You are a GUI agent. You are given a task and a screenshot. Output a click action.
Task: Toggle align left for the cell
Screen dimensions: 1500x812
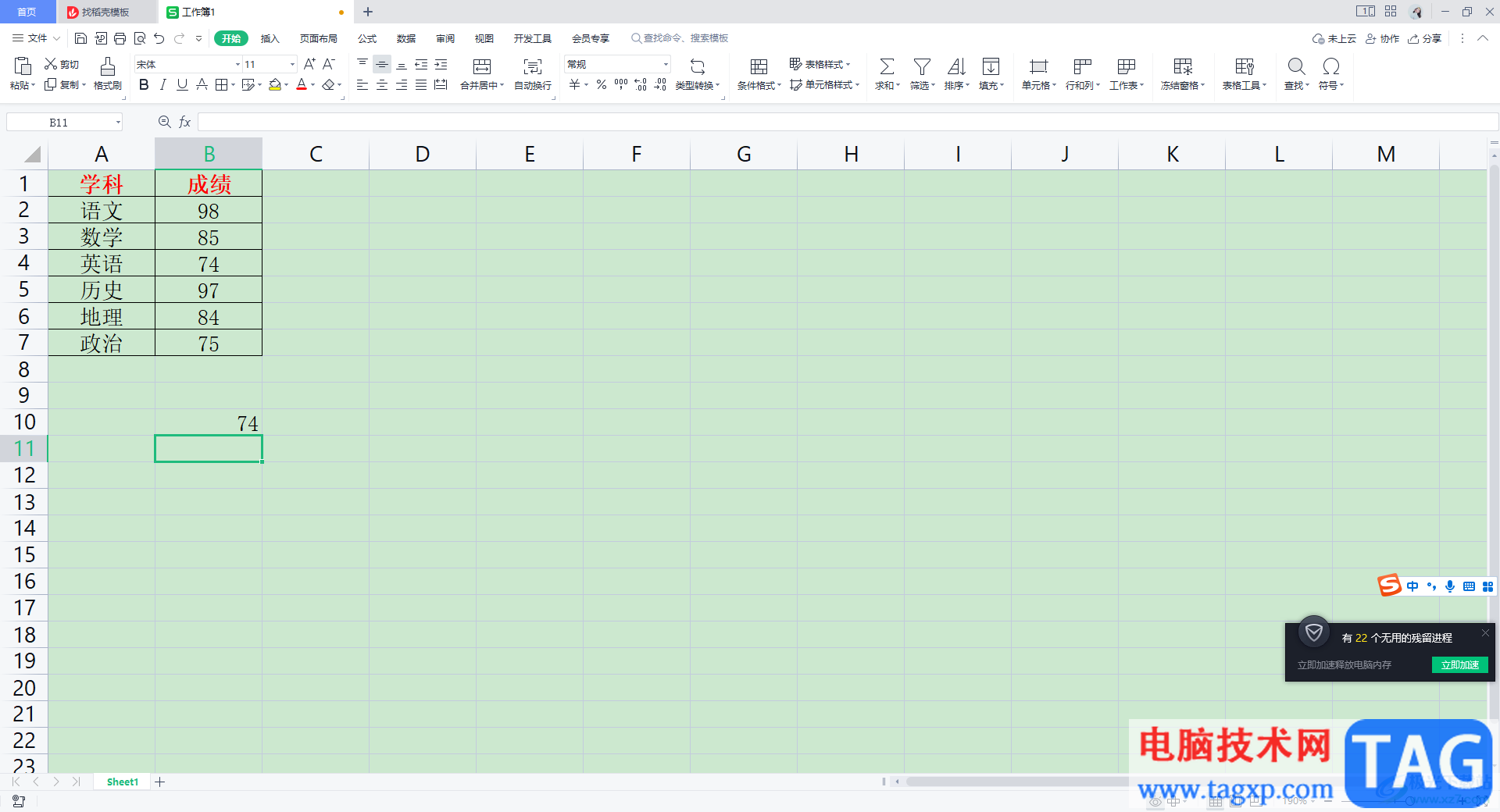[x=362, y=84]
